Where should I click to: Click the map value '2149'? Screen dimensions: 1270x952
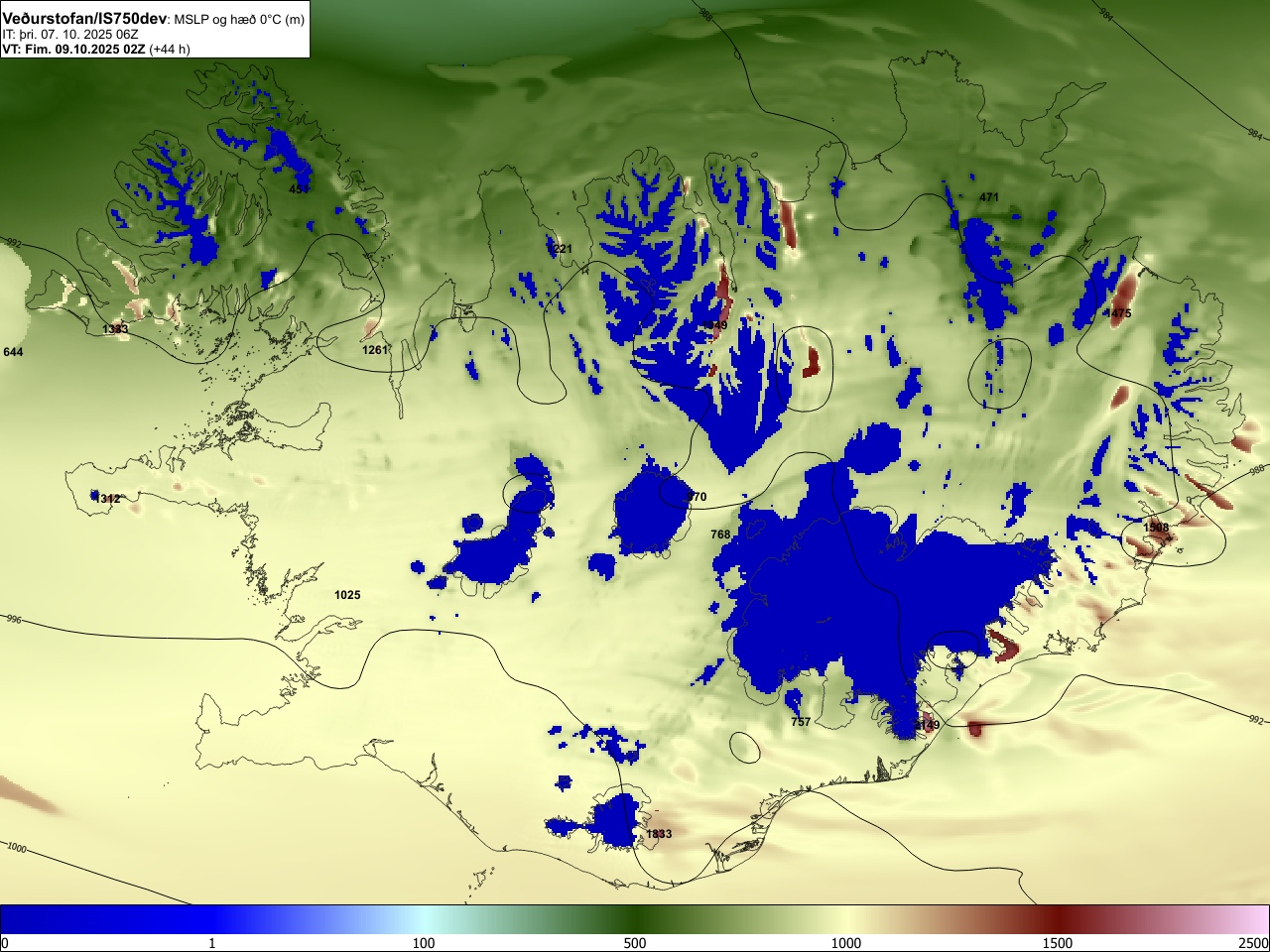(x=927, y=725)
